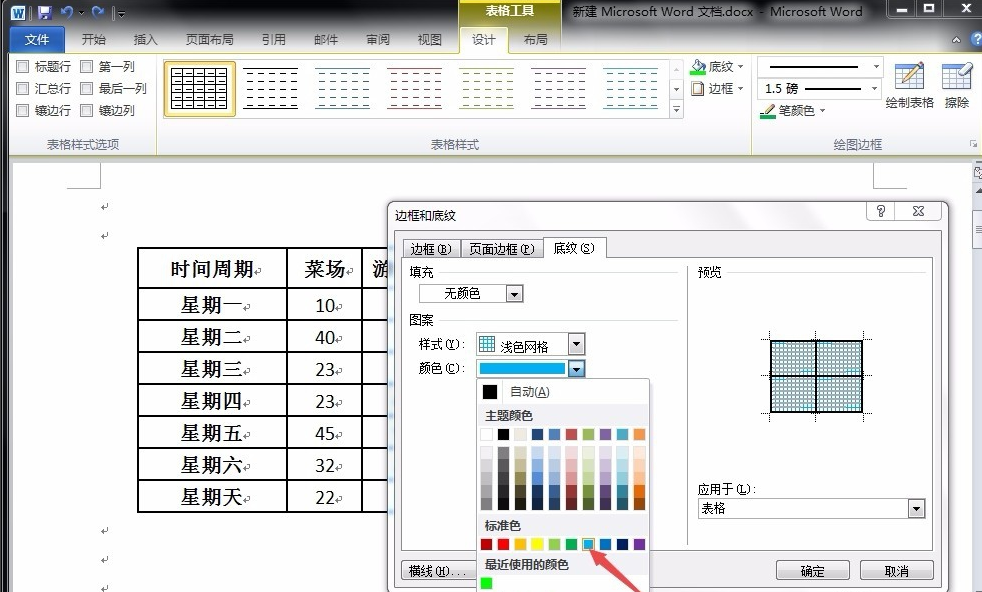
Task: Choose the red dashed table style
Action: (415, 89)
